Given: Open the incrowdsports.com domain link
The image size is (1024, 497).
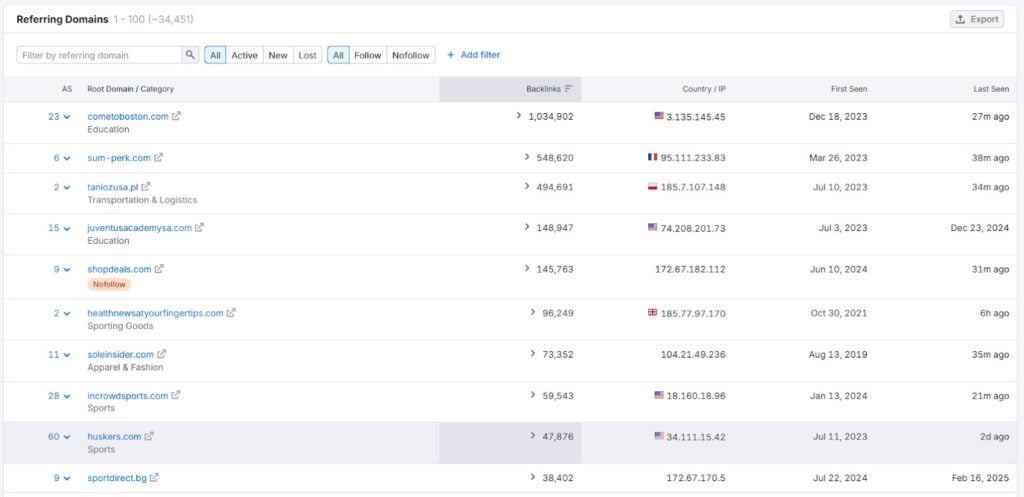Looking at the screenshot, I should [128, 395].
